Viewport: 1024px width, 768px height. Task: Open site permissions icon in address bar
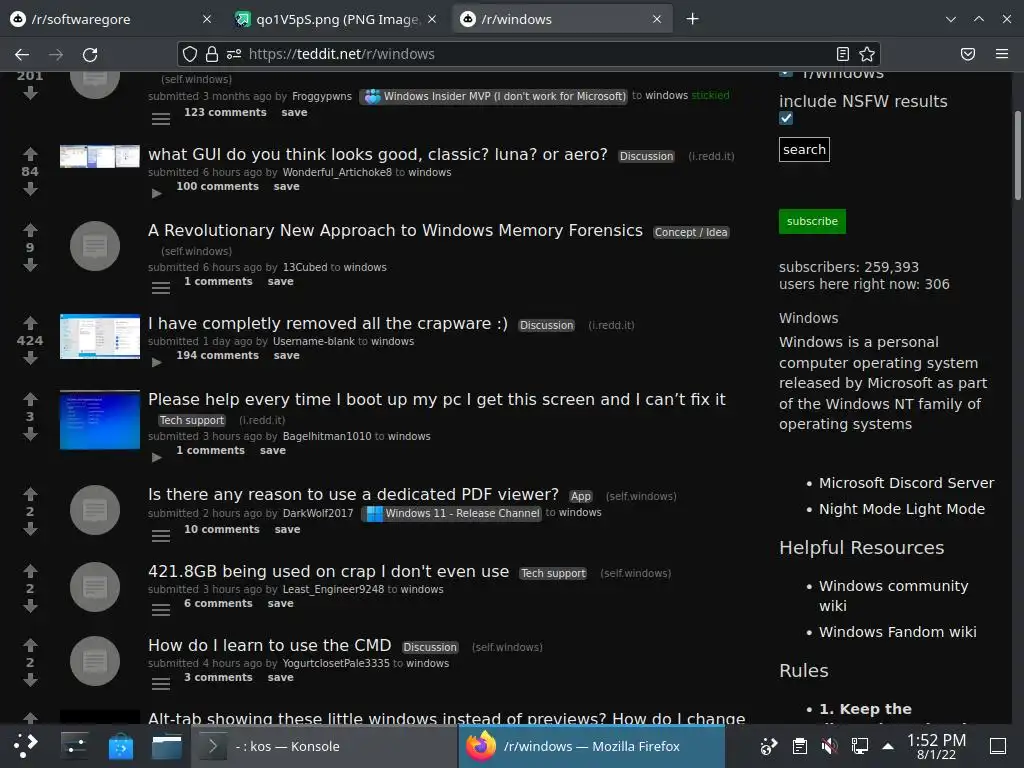tap(234, 54)
